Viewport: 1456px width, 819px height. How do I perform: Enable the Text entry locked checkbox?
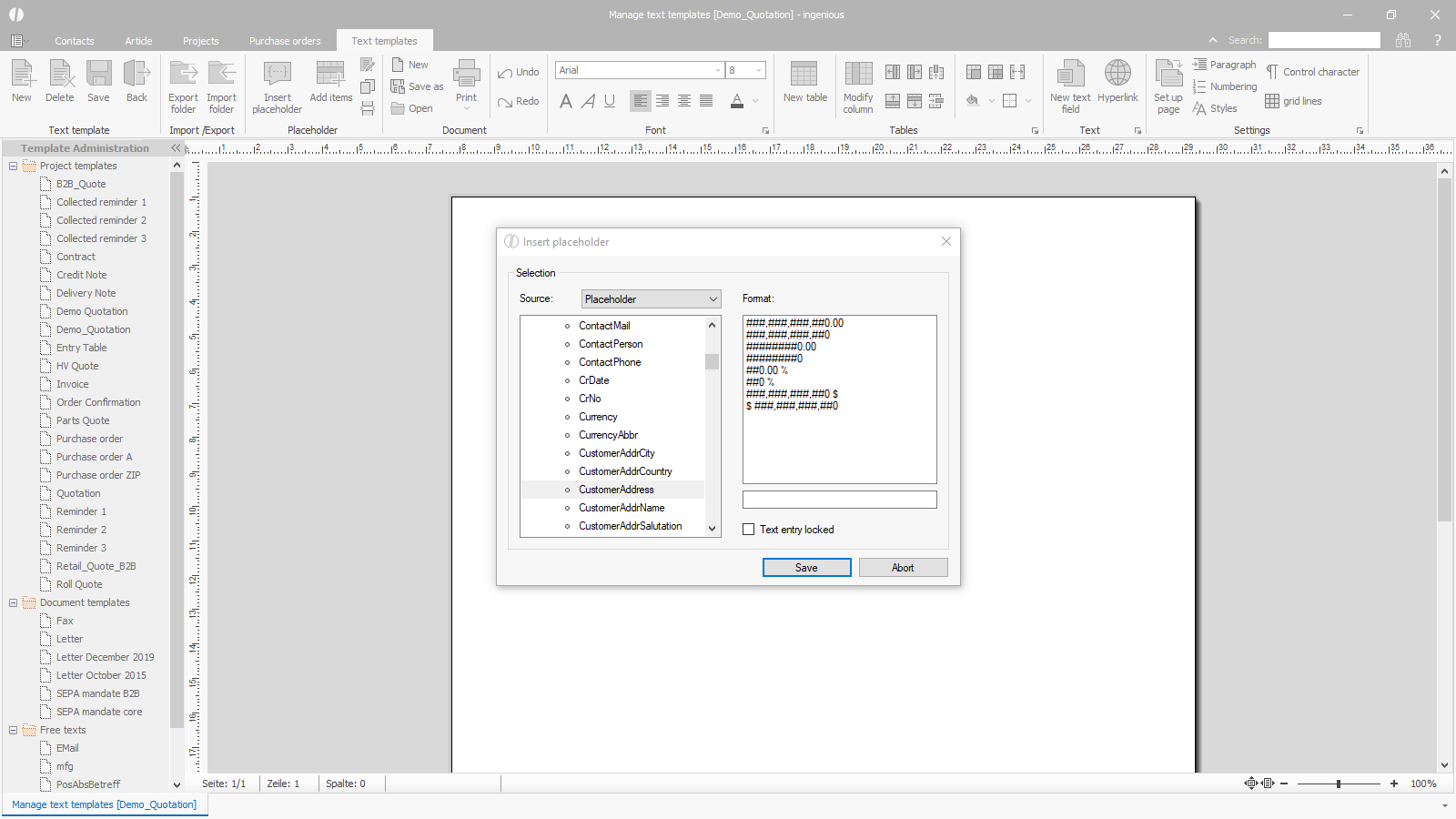pyautogui.click(x=749, y=530)
